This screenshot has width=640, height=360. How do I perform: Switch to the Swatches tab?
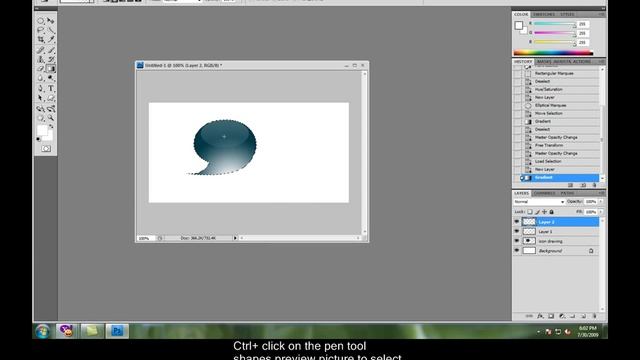tap(544, 14)
